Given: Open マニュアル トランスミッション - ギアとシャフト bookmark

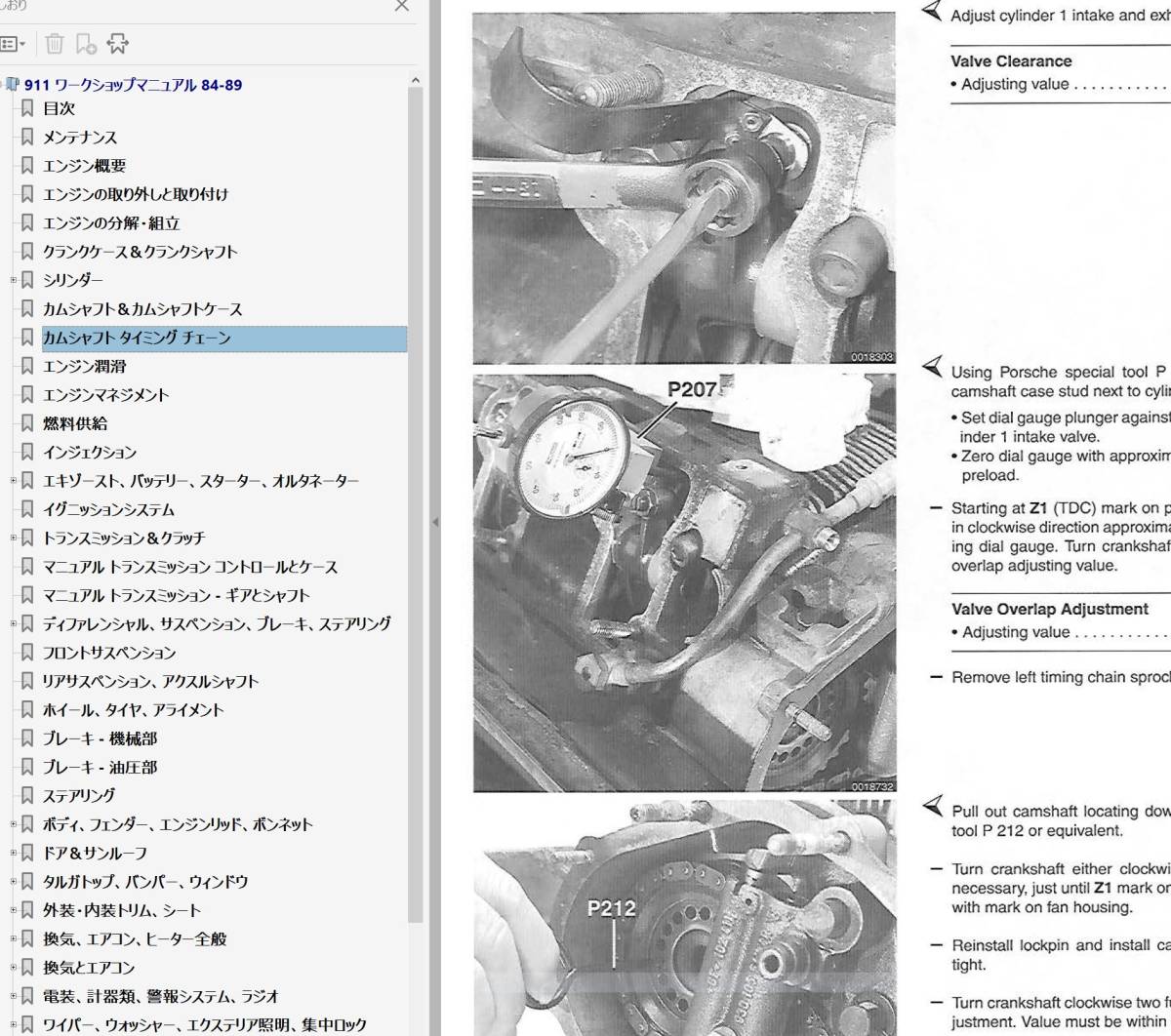Looking at the screenshot, I should click(176, 595).
